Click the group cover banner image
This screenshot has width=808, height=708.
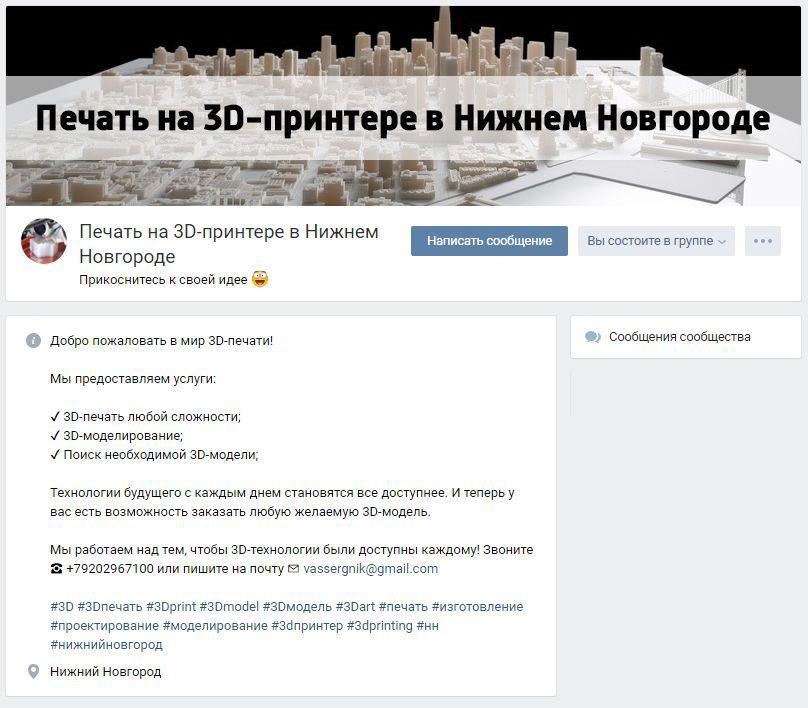coord(403,106)
